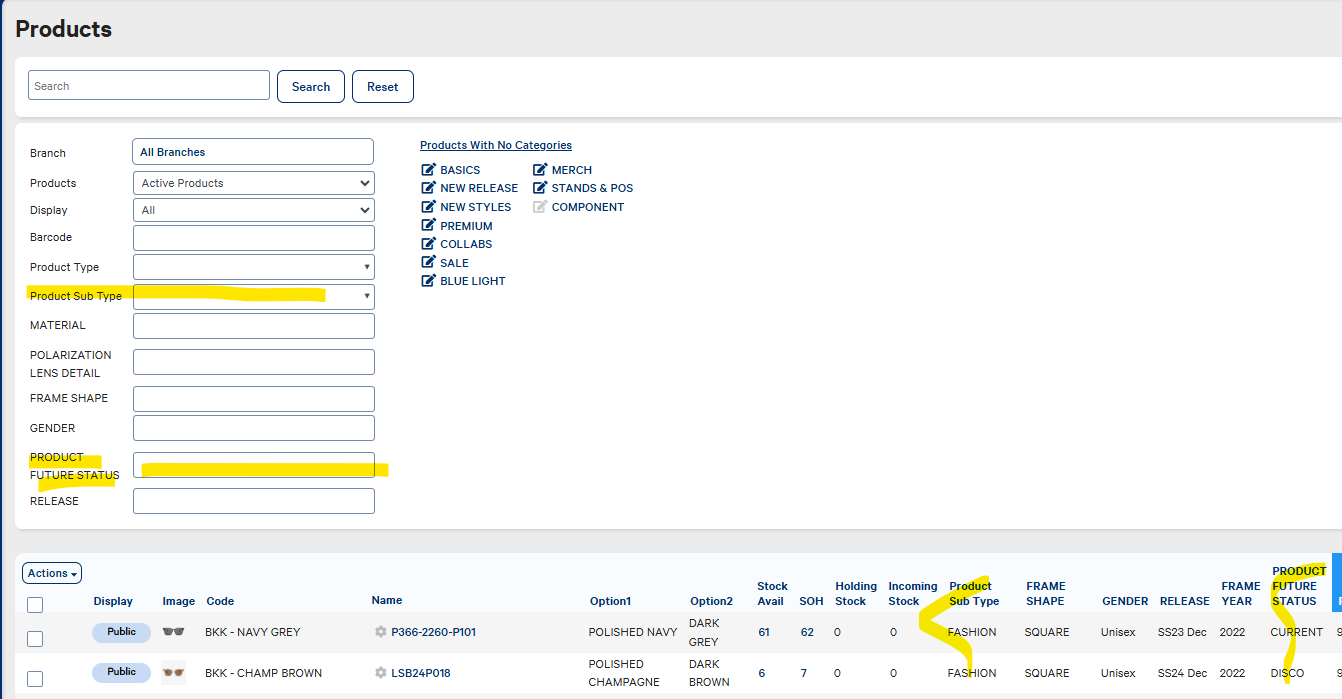The height and width of the screenshot is (699, 1342).
Task: Click edit icon next to PREMIUM
Action: pos(428,226)
